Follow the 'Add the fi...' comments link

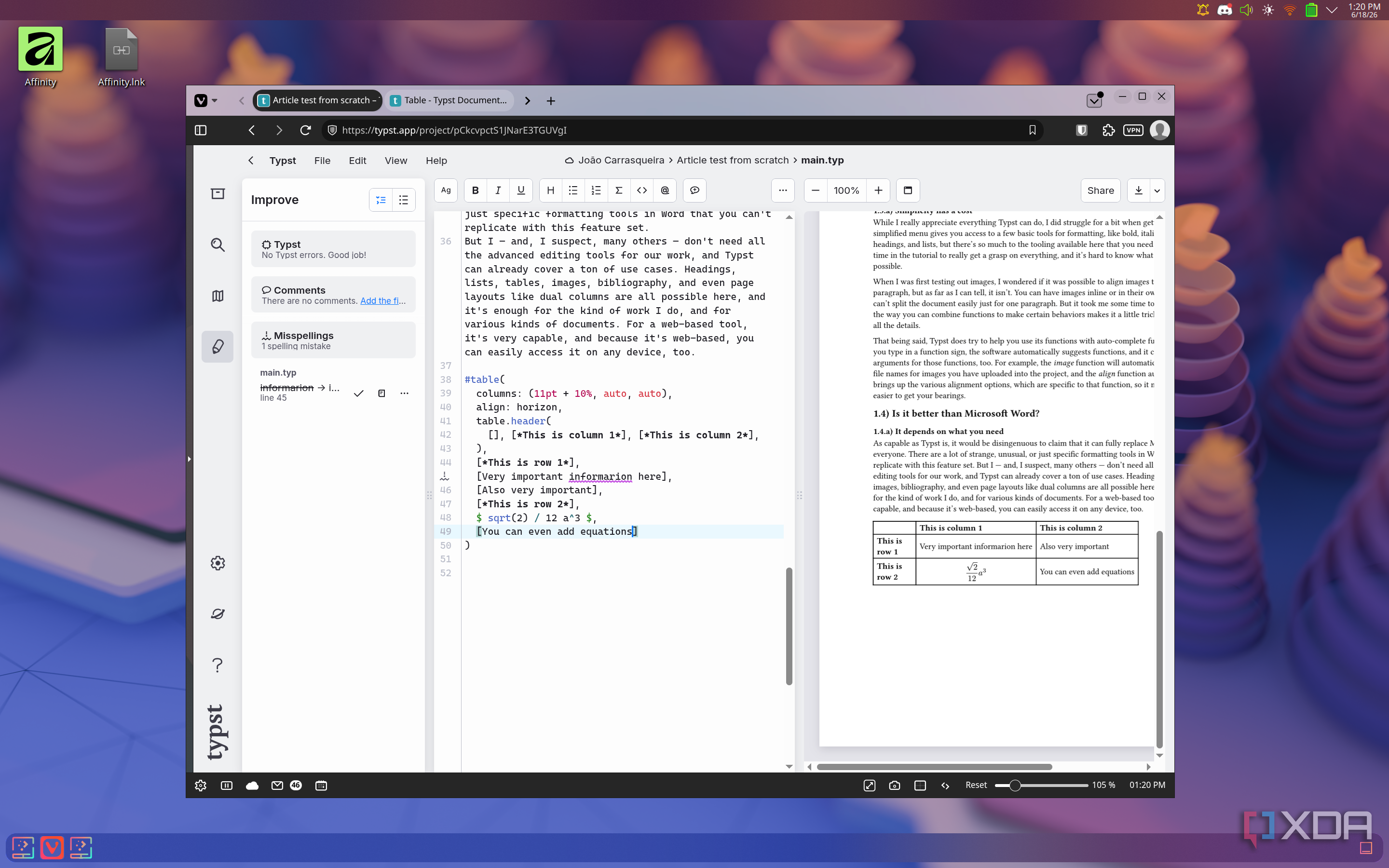pyautogui.click(x=383, y=301)
